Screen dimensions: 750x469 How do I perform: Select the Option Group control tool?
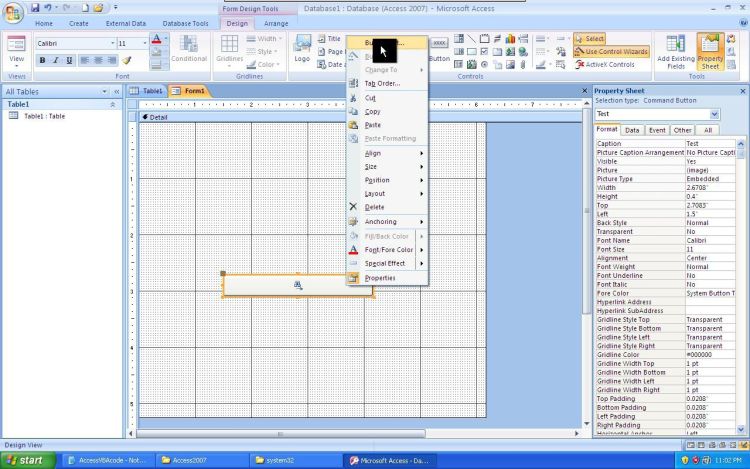coord(485,39)
